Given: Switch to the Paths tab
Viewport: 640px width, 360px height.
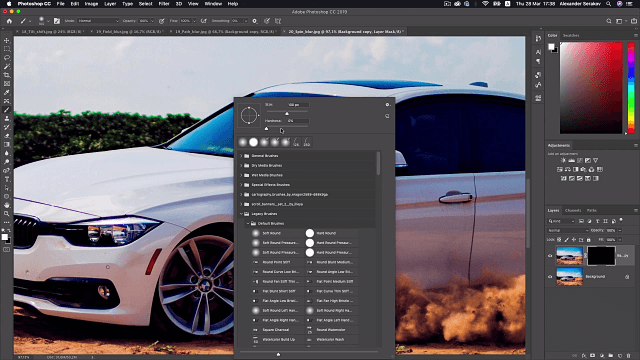Looking at the screenshot, I should click(x=591, y=211).
